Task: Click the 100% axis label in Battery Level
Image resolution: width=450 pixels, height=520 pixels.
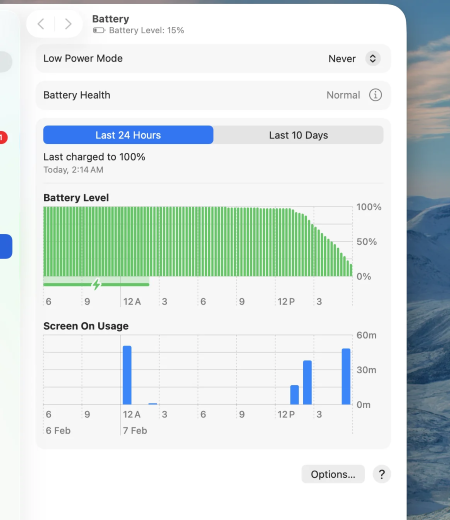Action: coord(369,207)
